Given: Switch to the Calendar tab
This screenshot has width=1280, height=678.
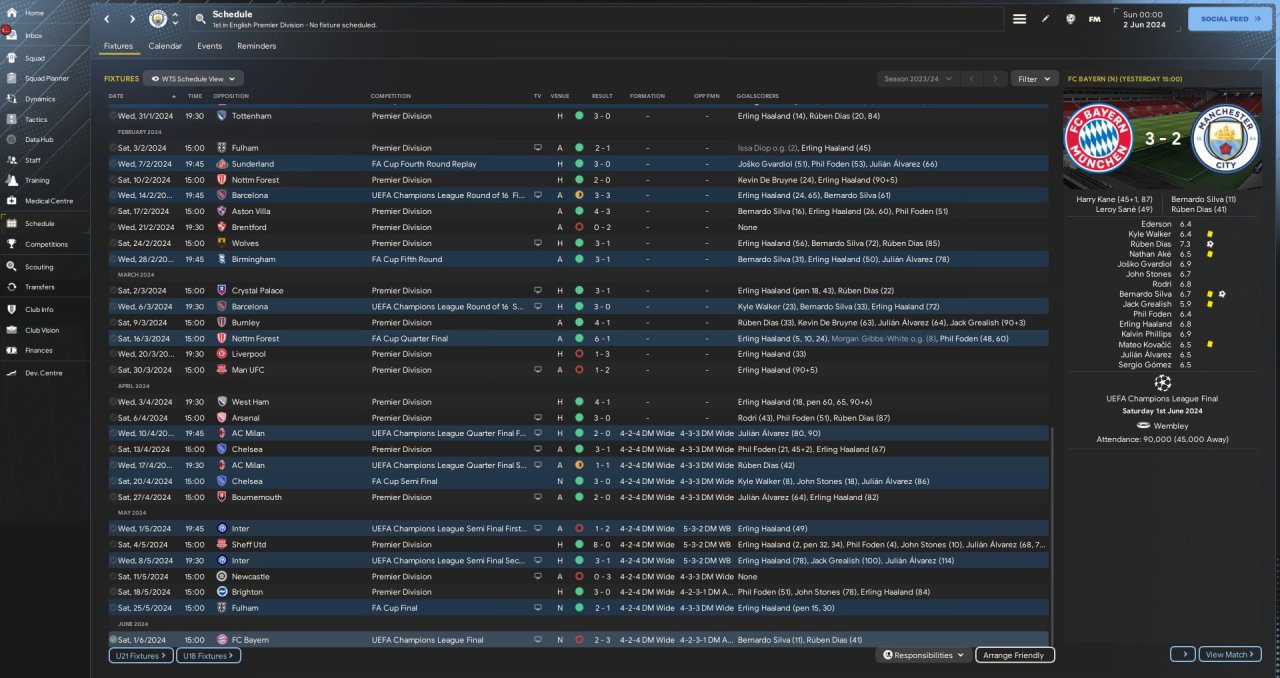Looking at the screenshot, I should coord(165,46).
